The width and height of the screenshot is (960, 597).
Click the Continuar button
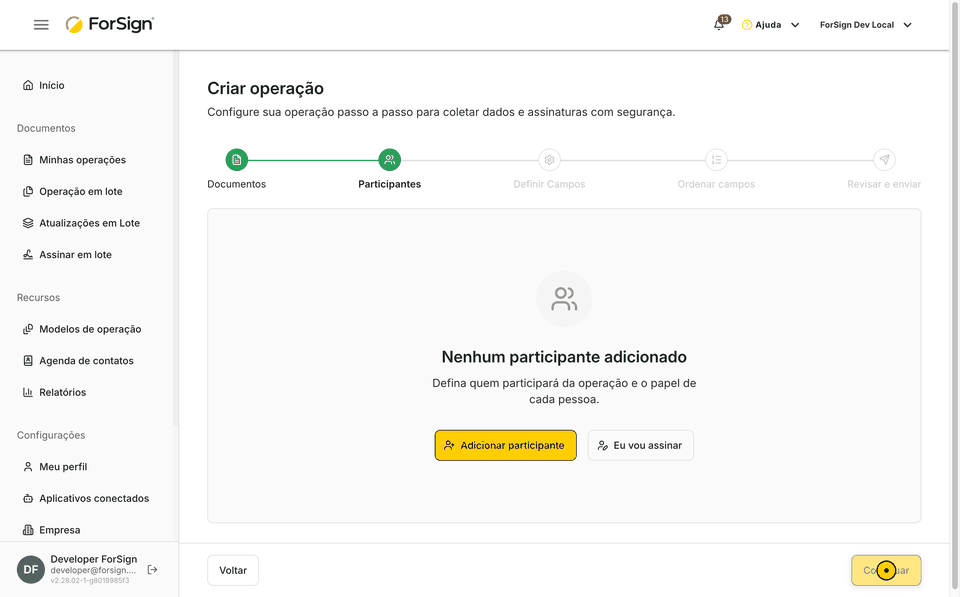(886, 570)
